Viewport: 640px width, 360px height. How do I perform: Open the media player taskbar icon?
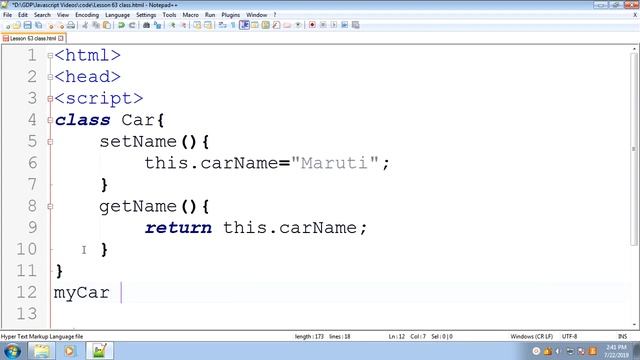pyautogui.click(x=69, y=351)
